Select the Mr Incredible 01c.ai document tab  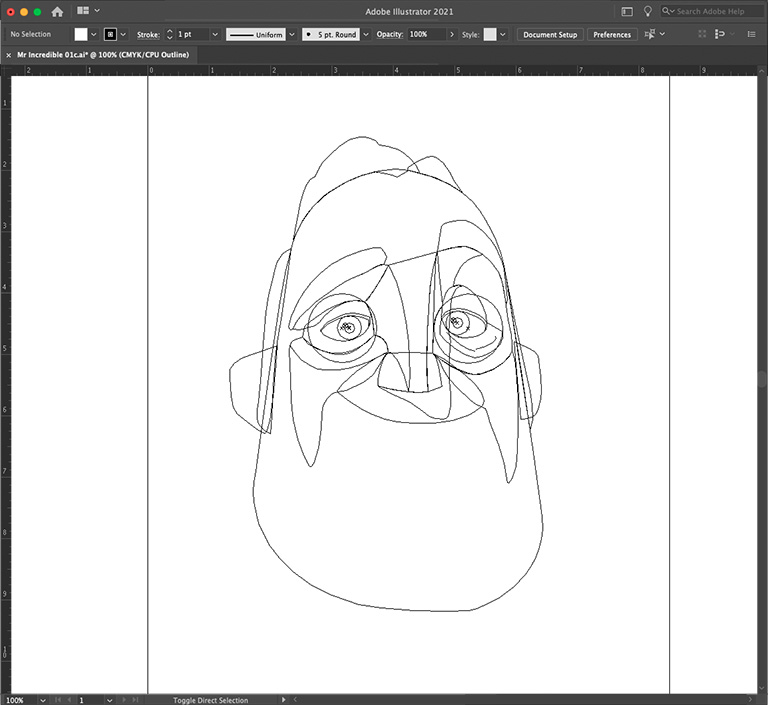103,55
